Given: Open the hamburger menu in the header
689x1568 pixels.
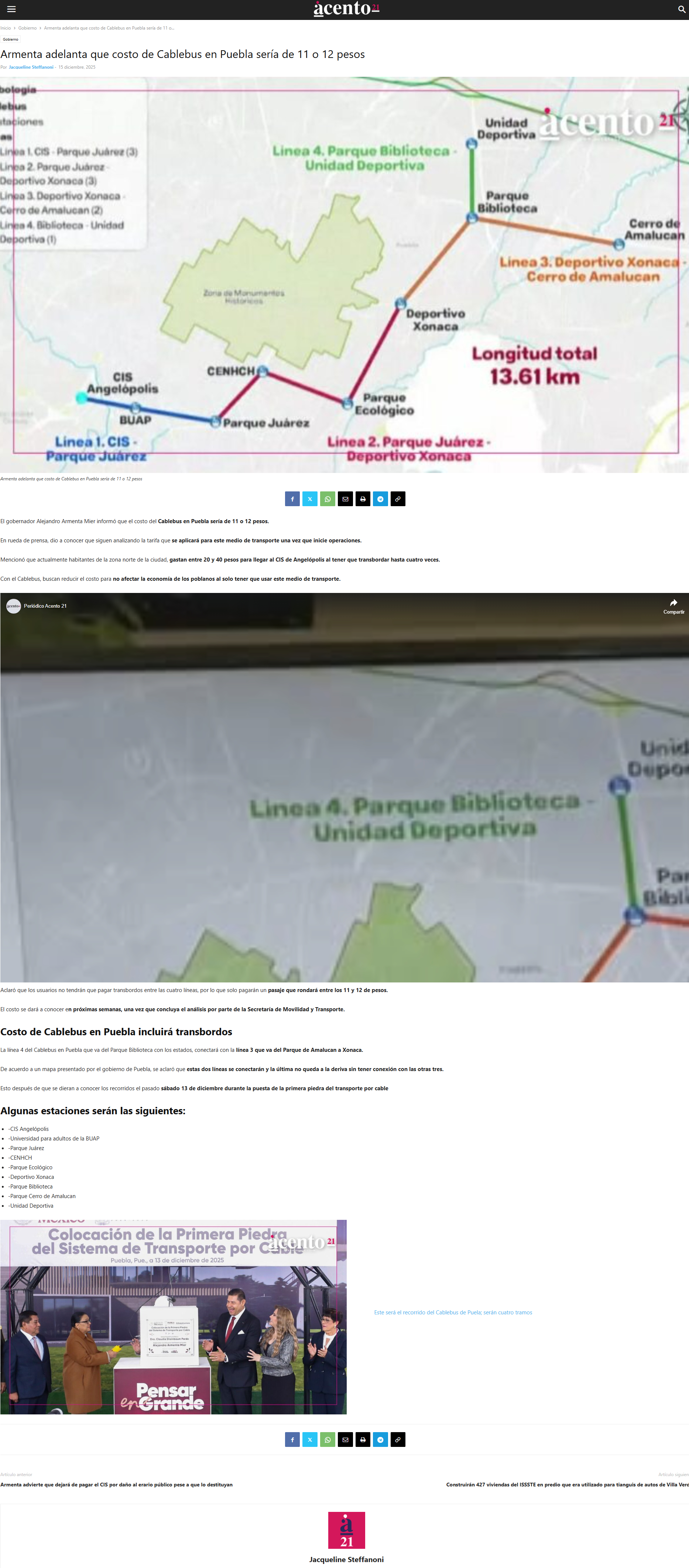Looking at the screenshot, I should click(x=11, y=9).
